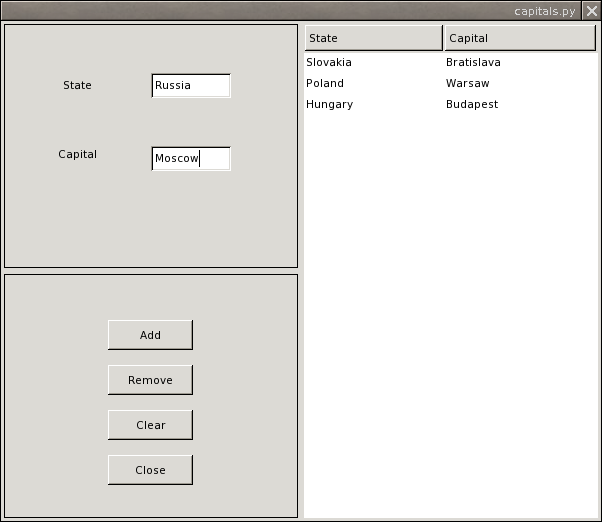Click the Warsaw capital cell
Viewport: 602px width, 522px height.
tap(467, 83)
